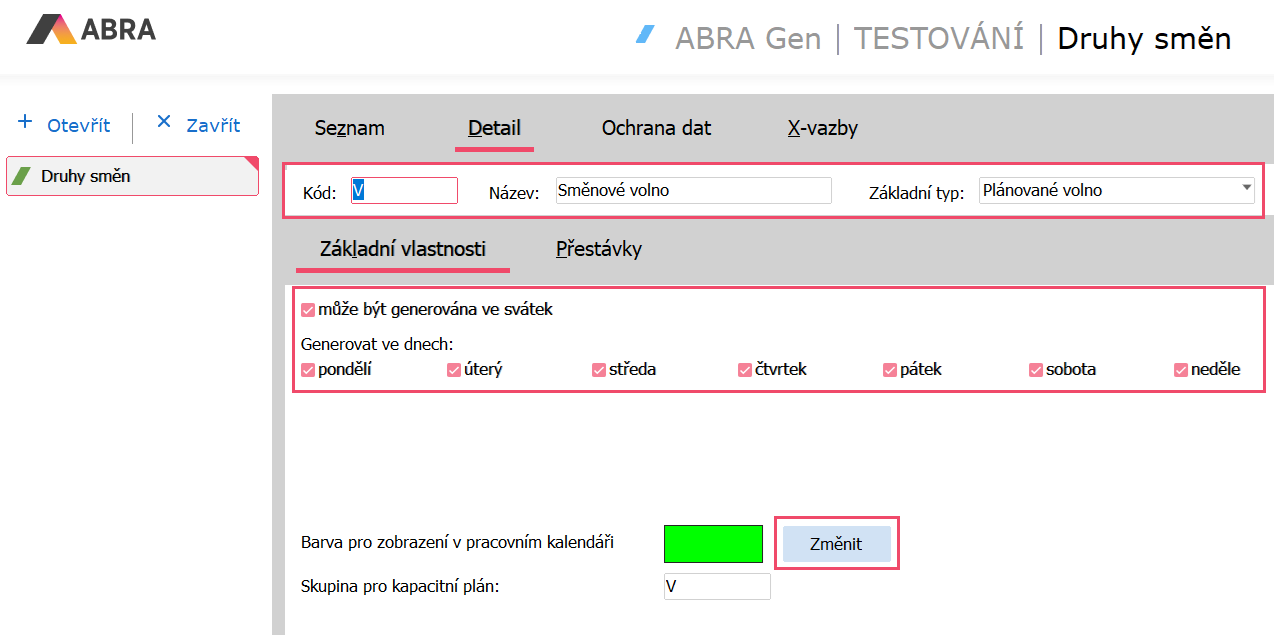Click the X icon next to Zavřít
The height and width of the screenshot is (635, 1274).
tap(164, 122)
